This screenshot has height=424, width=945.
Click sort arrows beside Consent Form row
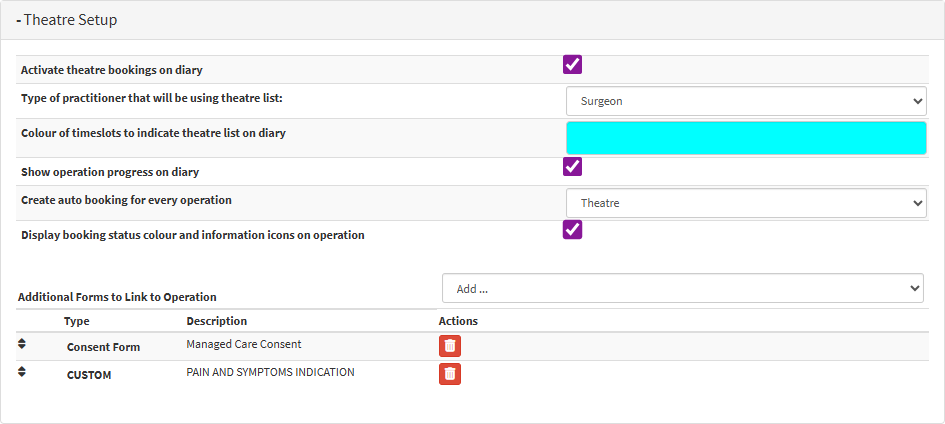(22, 344)
